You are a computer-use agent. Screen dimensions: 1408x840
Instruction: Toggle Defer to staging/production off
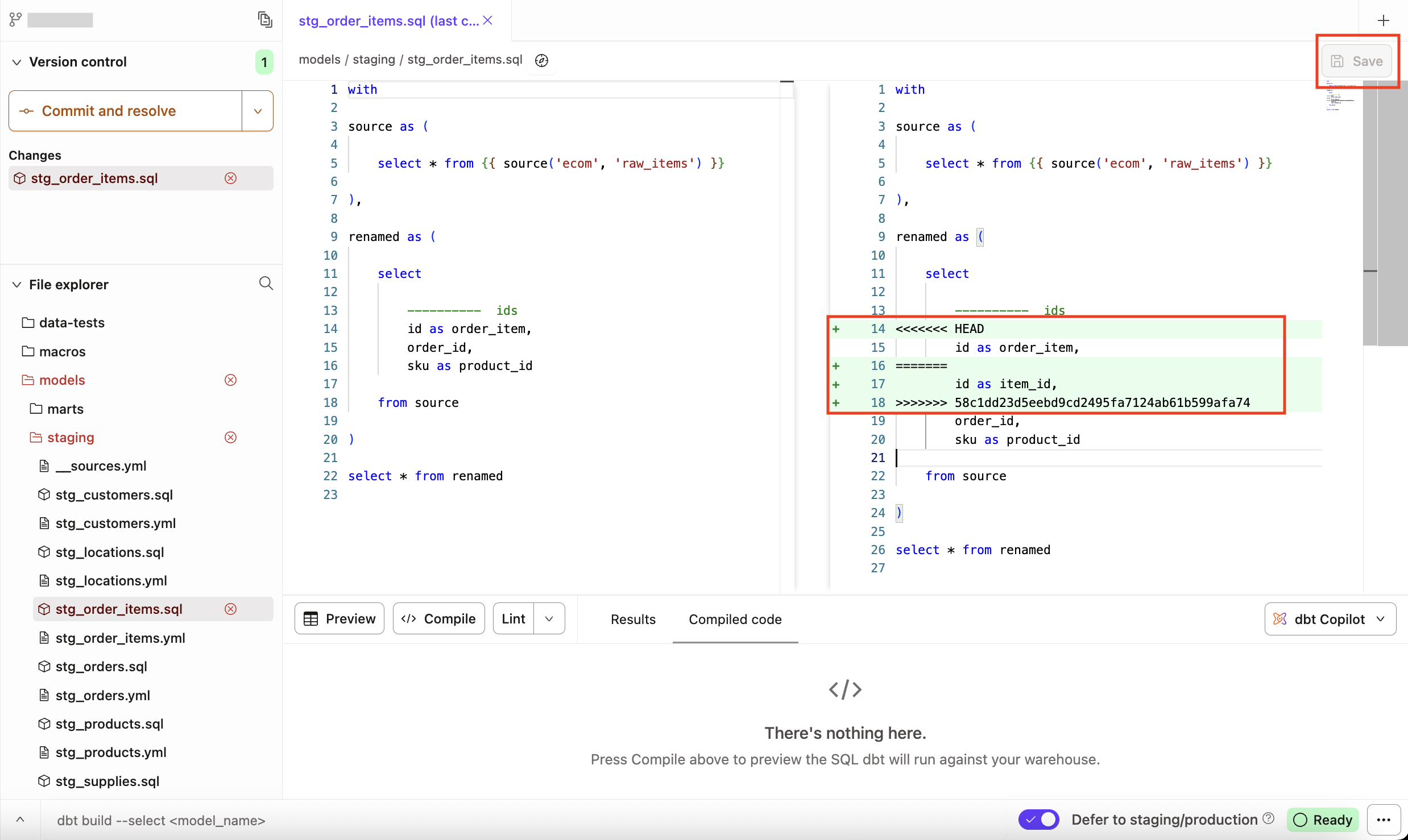pyautogui.click(x=1038, y=820)
